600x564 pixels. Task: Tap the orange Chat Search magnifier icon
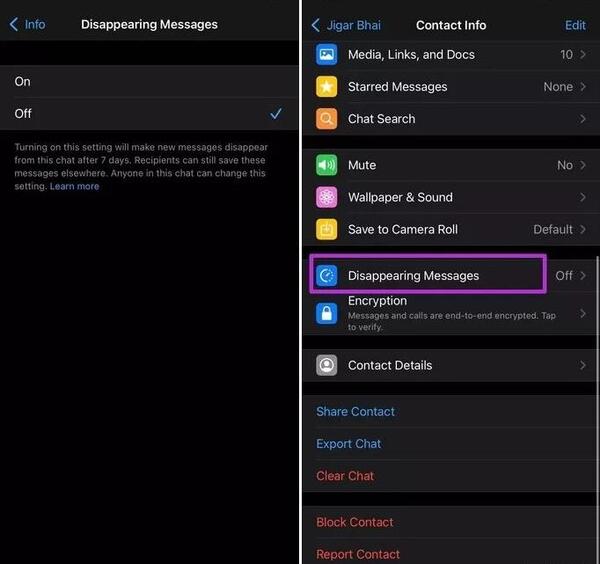tap(326, 119)
